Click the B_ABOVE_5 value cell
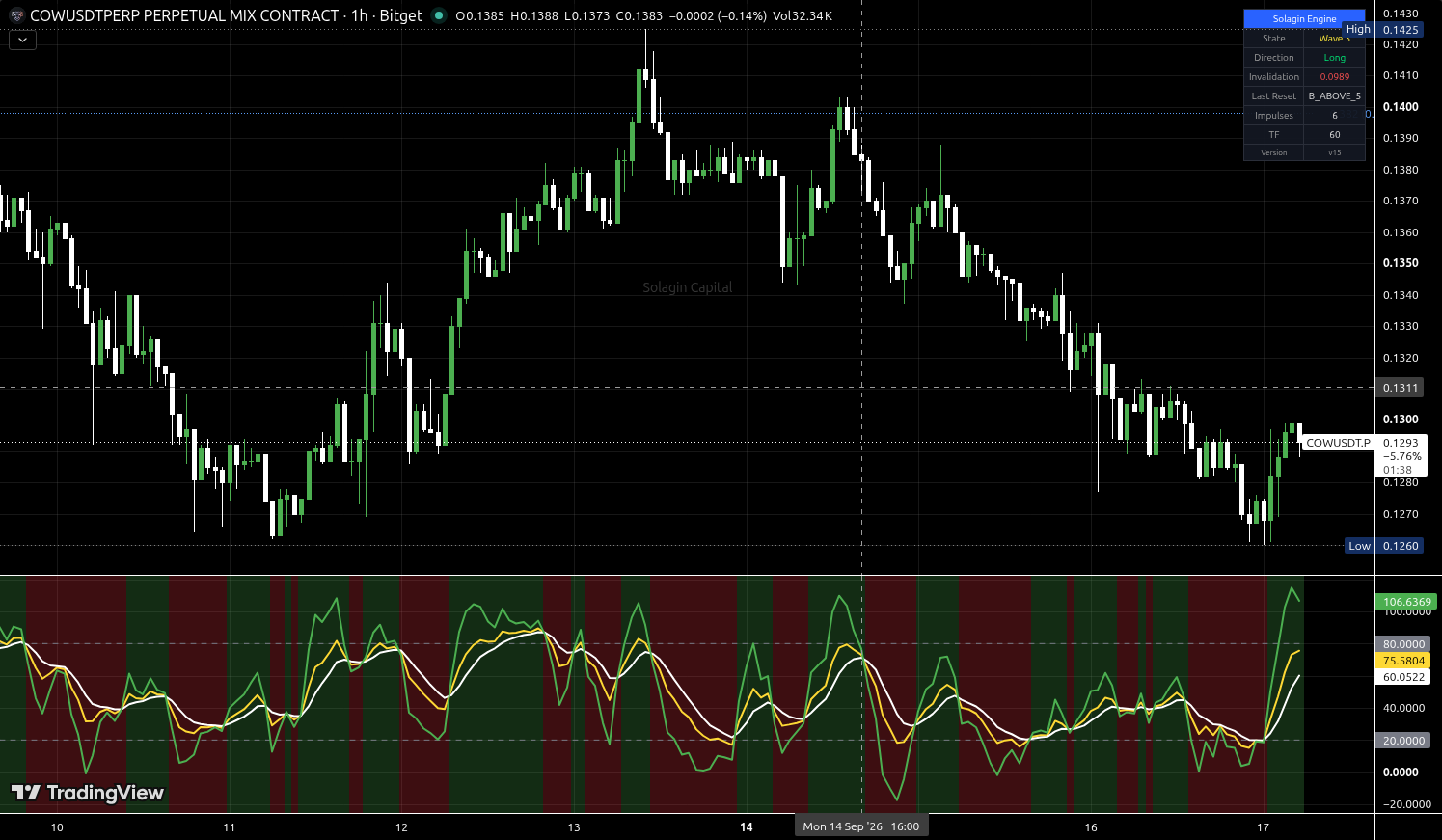The height and width of the screenshot is (840, 1442). coord(1334,96)
